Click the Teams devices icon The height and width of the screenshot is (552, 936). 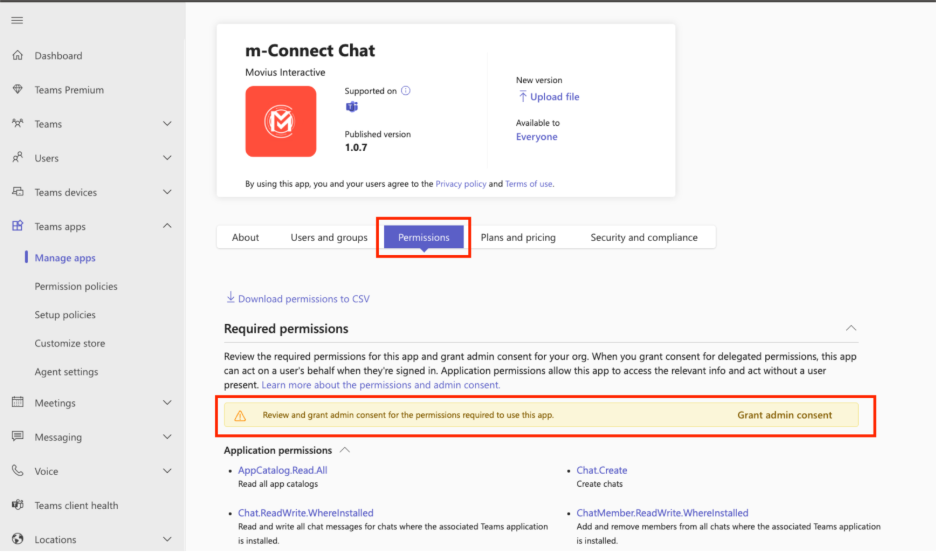(17, 192)
